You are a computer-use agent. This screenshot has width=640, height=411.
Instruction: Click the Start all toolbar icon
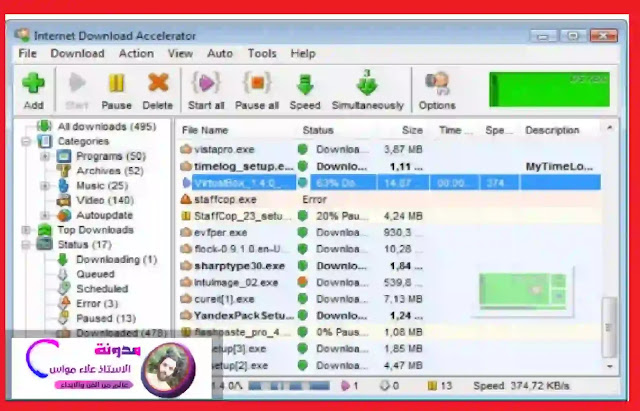(206, 83)
